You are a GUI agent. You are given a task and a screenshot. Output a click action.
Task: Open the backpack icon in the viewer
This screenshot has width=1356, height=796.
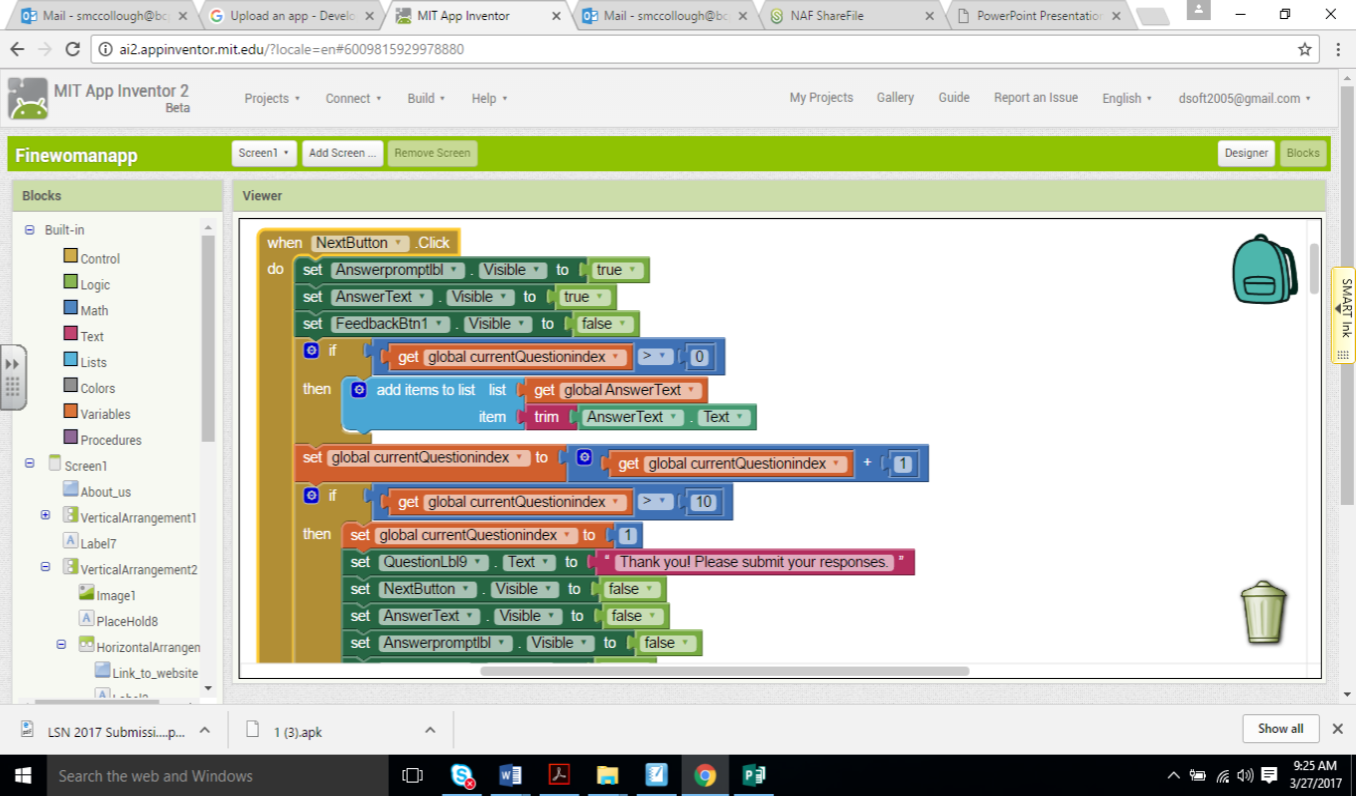pyautogui.click(x=1264, y=269)
